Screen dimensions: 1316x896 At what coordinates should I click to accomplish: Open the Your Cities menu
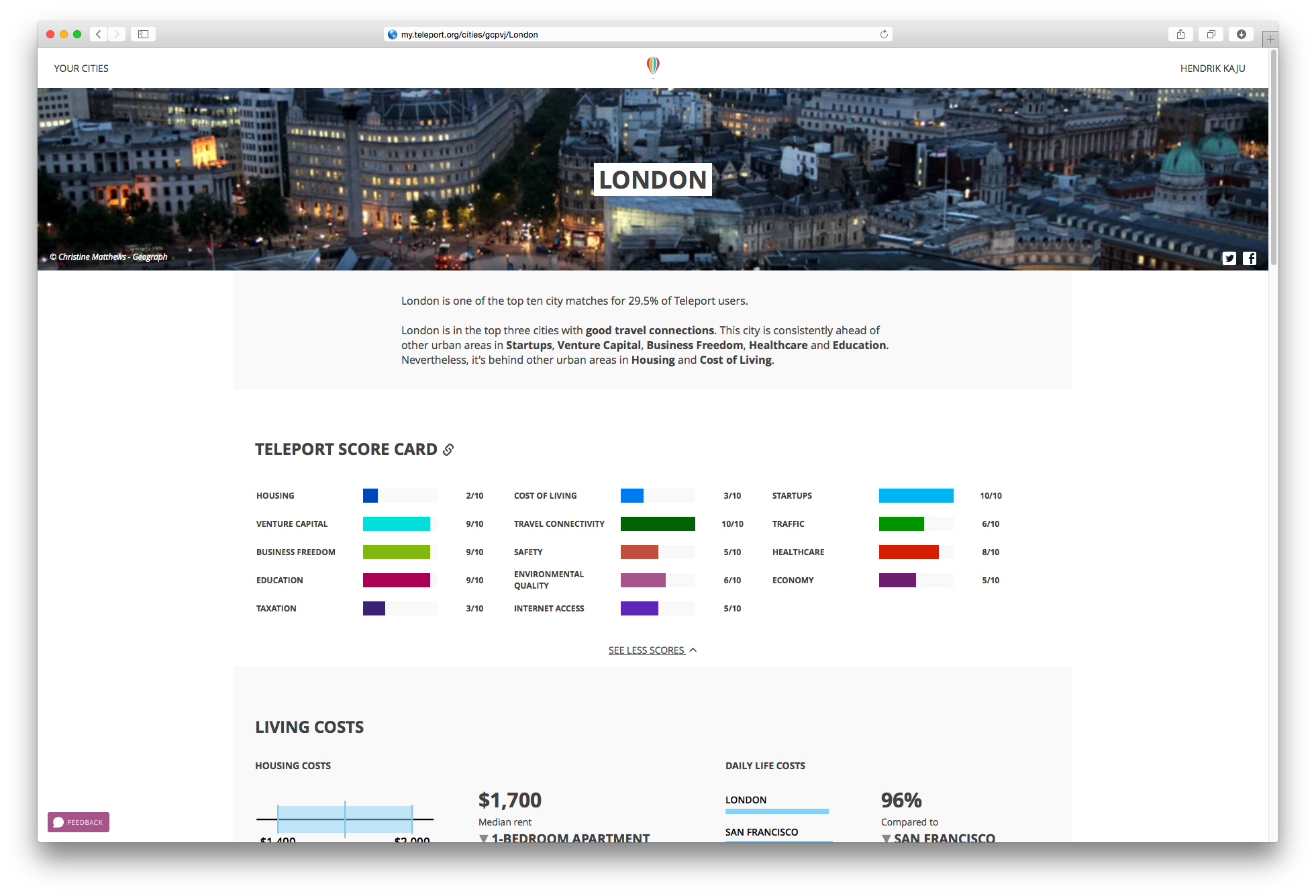(x=81, y=68)
